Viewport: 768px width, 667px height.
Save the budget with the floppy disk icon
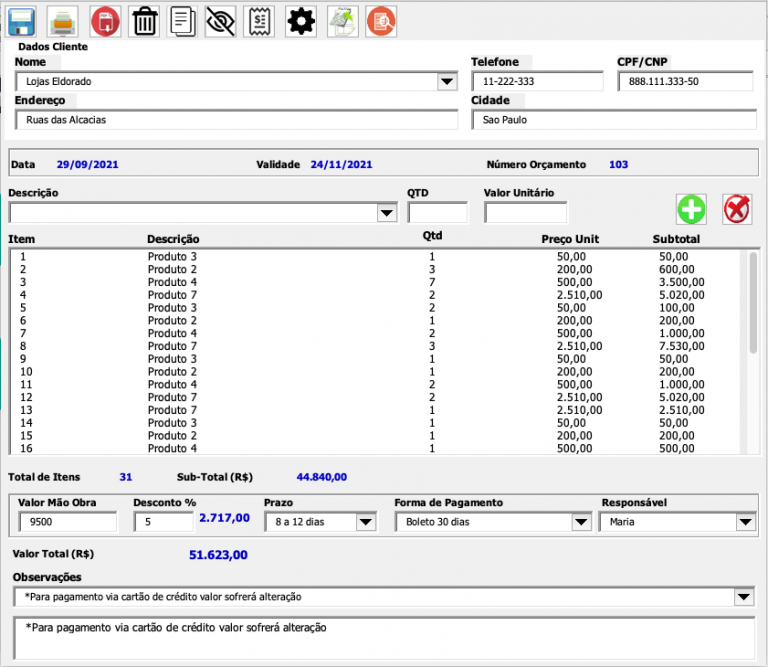click(x=22, y=22)
